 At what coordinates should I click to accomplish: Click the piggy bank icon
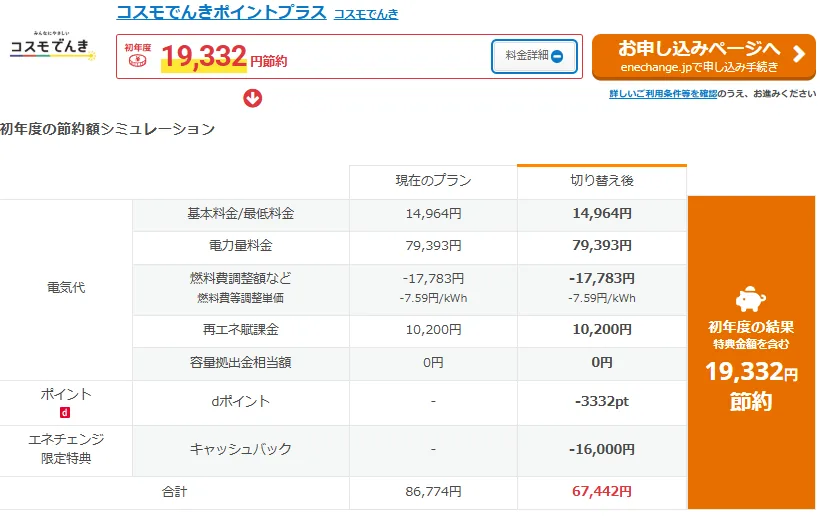[x=751, y=300]
